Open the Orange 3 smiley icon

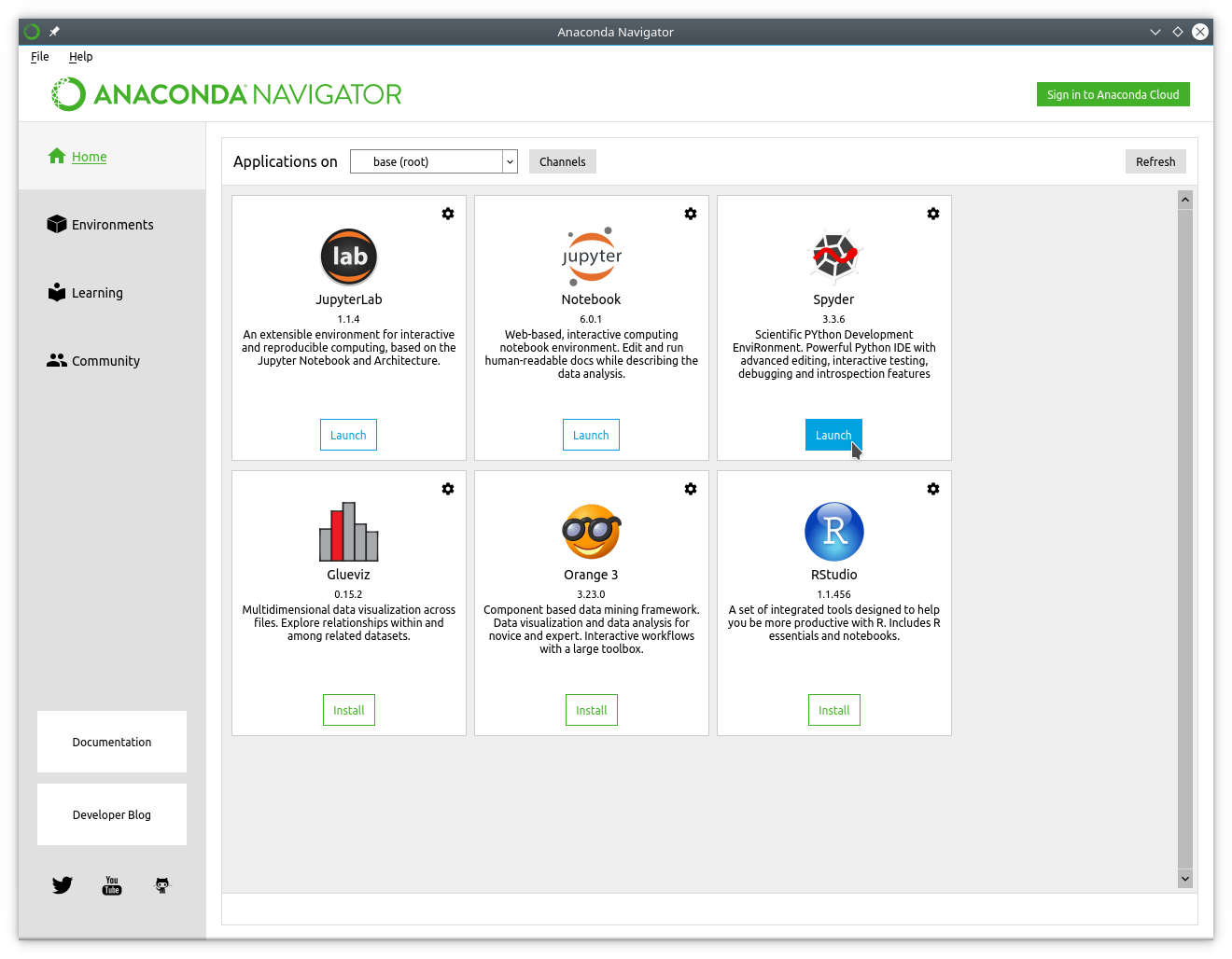pos(591,532)
